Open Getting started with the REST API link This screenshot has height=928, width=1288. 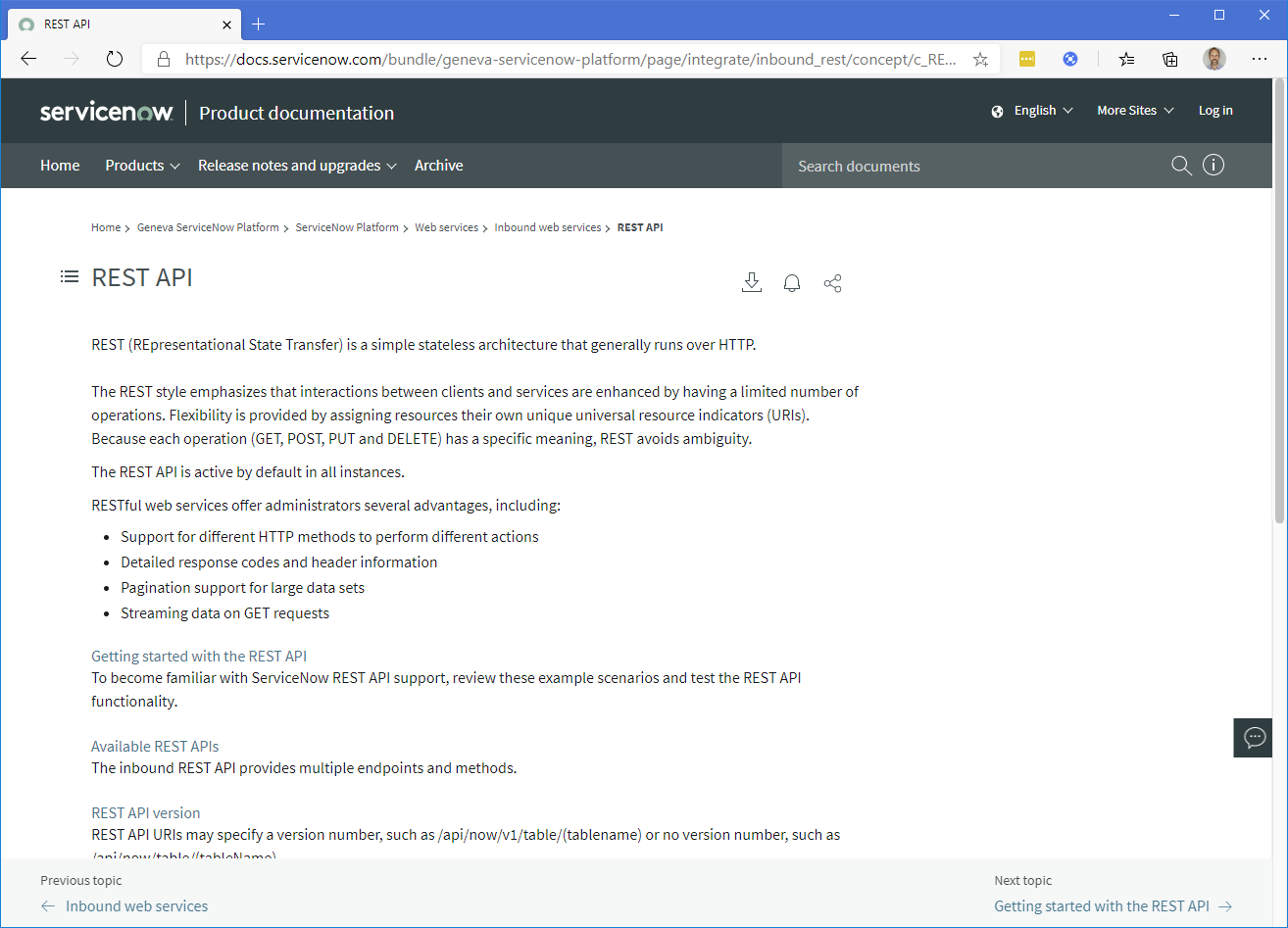pyautogui.click(x=199, y=657)
